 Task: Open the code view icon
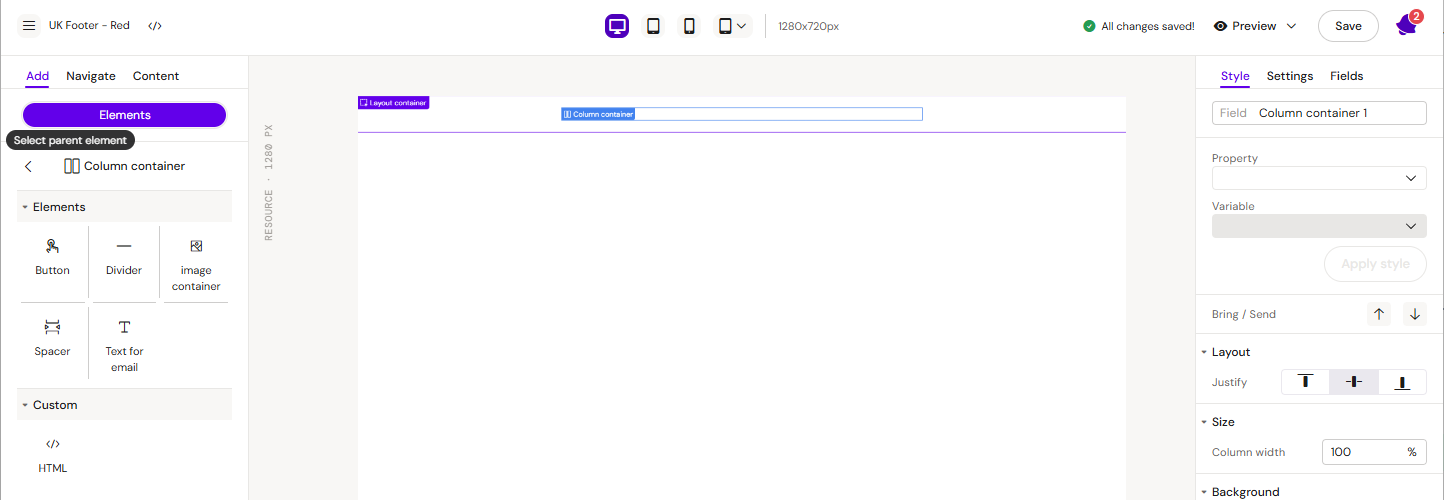pyautogui.click(x=155, y=26)
